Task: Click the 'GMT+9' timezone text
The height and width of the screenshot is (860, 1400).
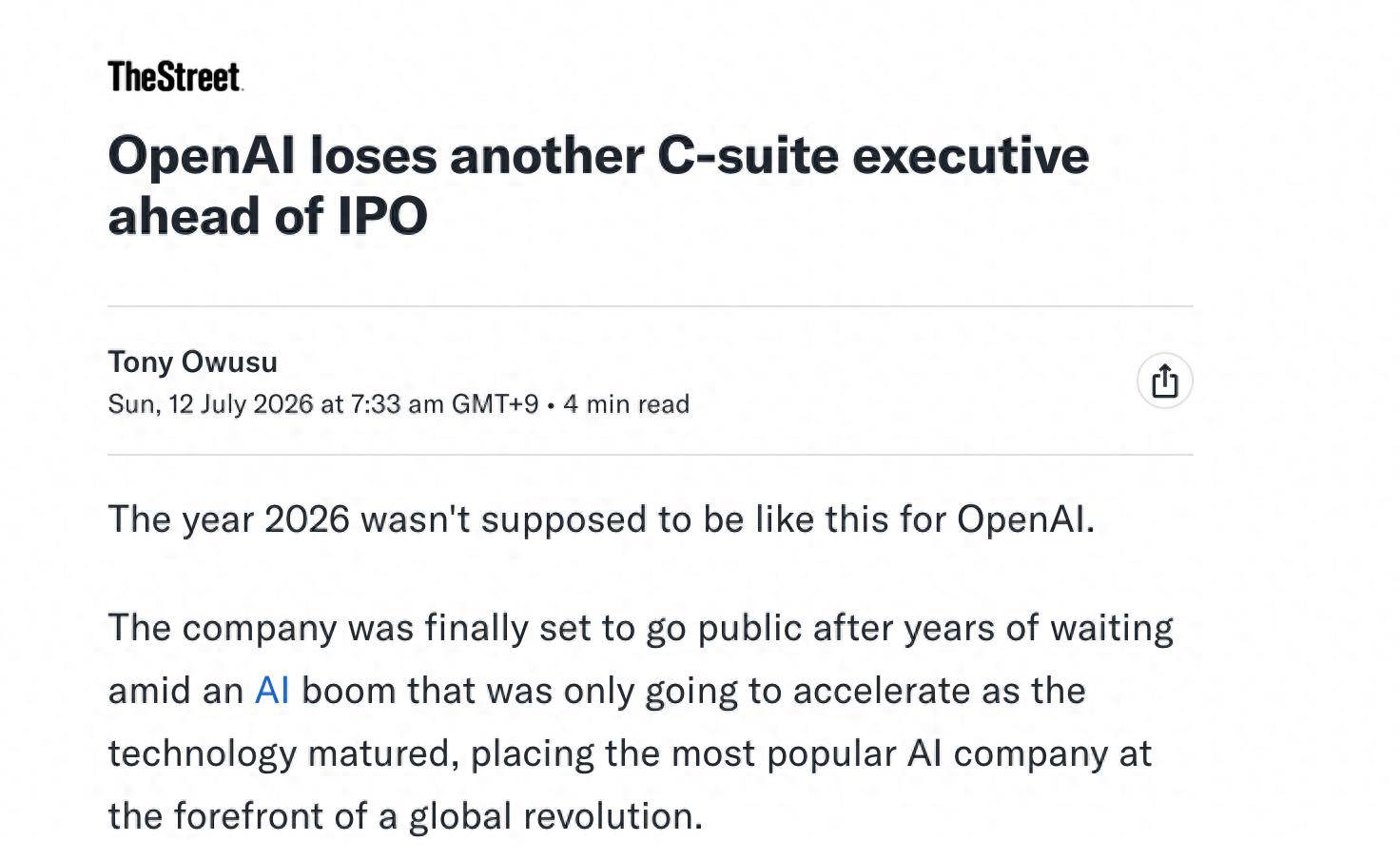Action: pos(495,404)
